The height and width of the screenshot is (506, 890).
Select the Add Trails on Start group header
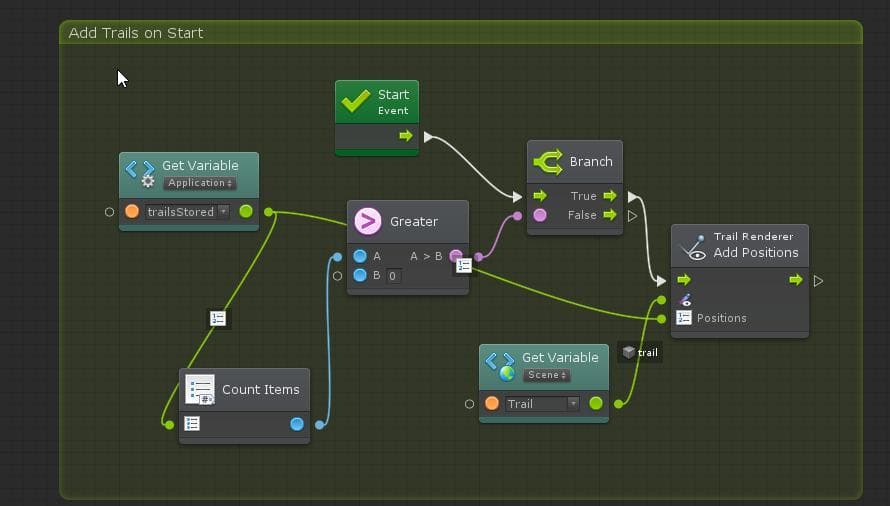click(x=460, y=33)
